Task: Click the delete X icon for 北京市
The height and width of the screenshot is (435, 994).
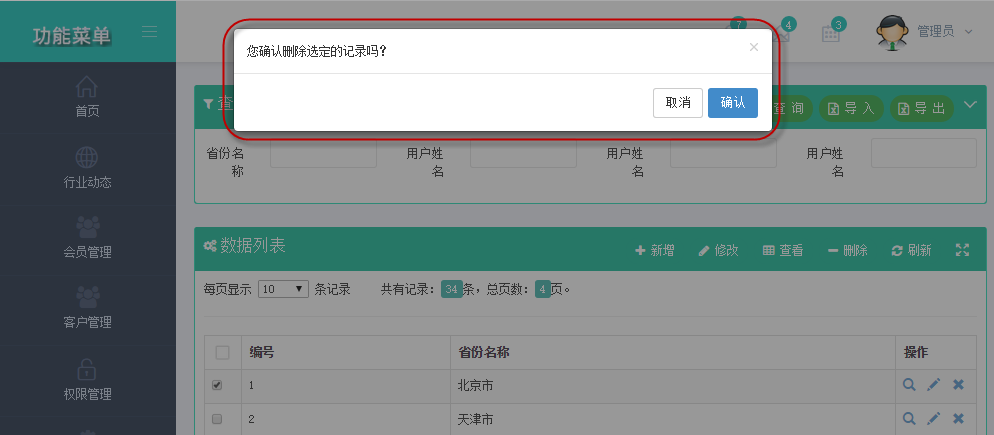Action: pyautogui.click(x=958, y=384)
